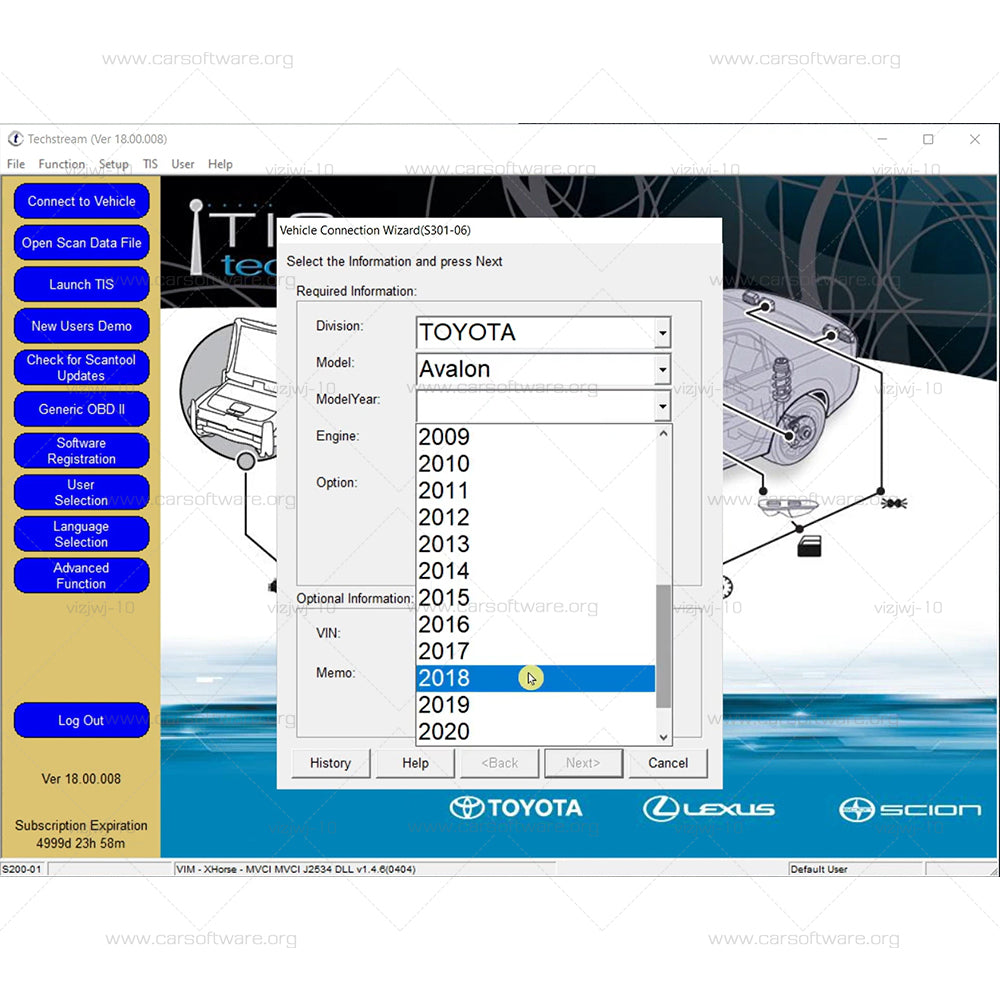1000x1000 pixels.
Task: Select model year 2019
Action: 535,705
